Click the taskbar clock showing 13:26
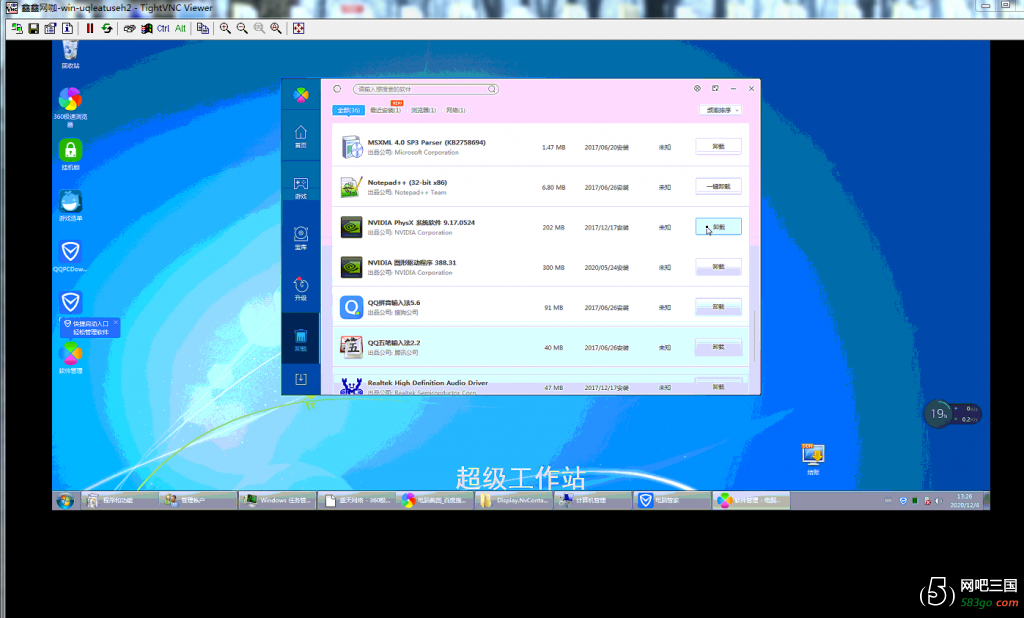The width and height of the screenshot is (1024, 618). [965, 500]
